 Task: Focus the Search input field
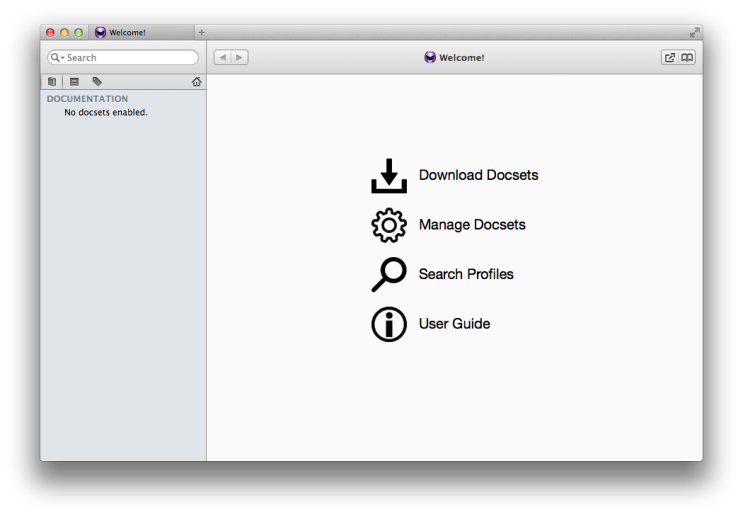[123, 57]
